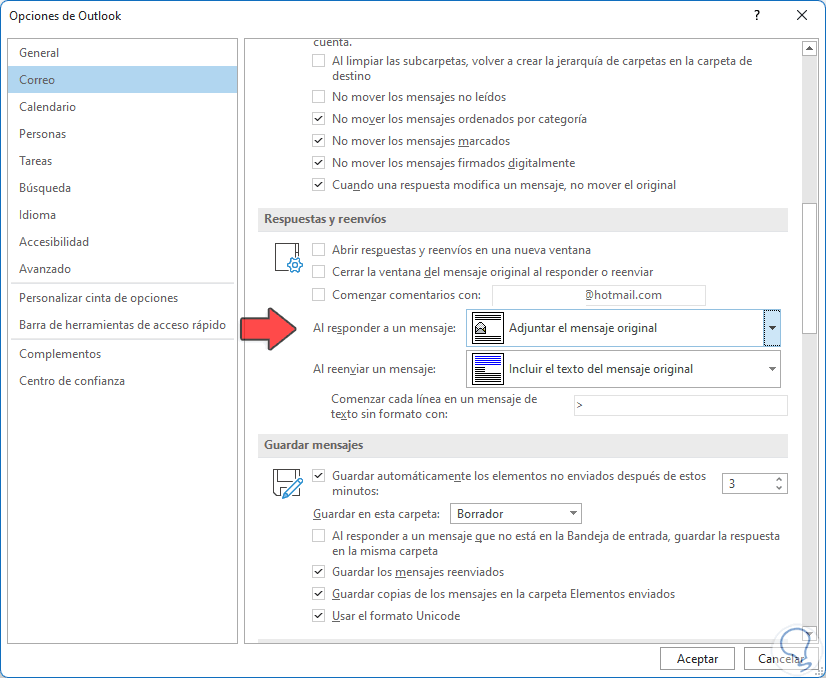This screenshot has height=678, width=826.
Task: Increase the autosave minutes with the stepper
Action: (780, 478)
